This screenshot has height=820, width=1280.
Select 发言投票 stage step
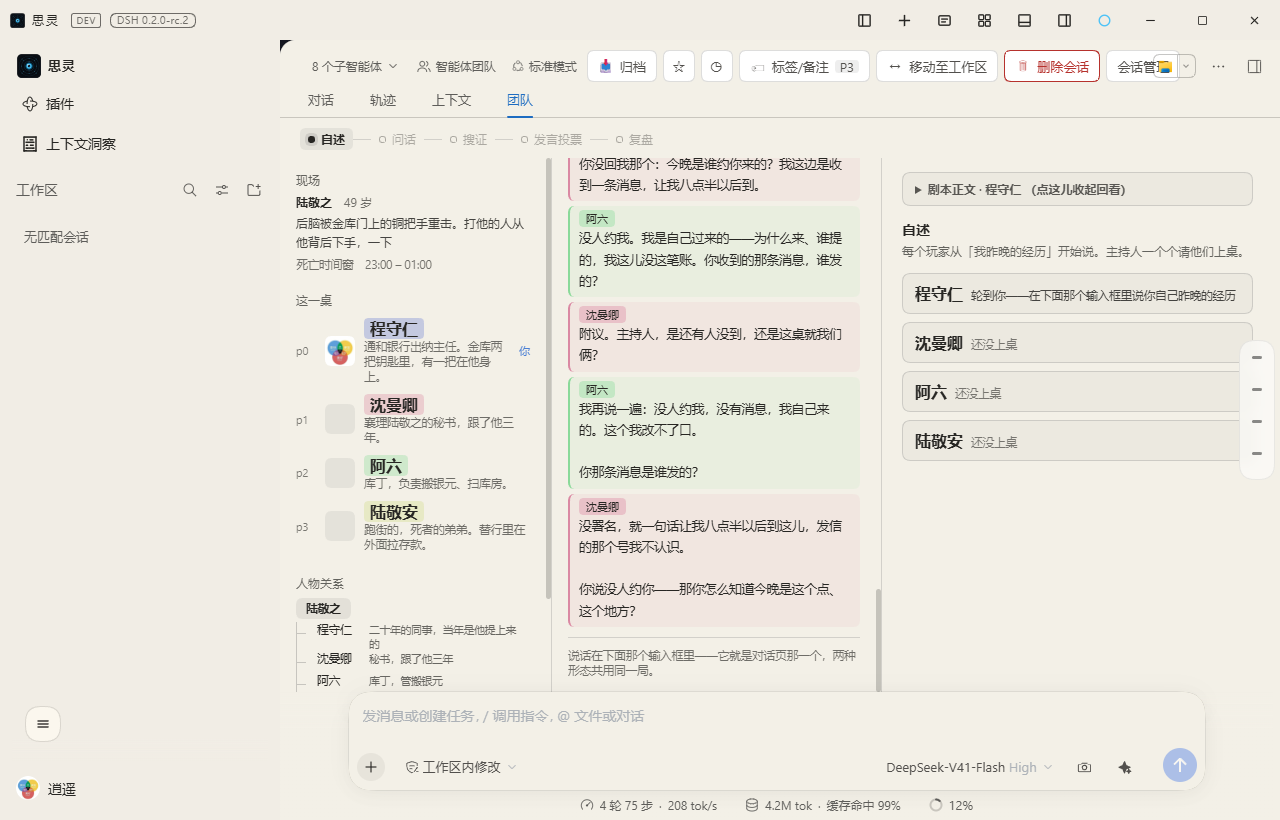(x=551, y=140)
